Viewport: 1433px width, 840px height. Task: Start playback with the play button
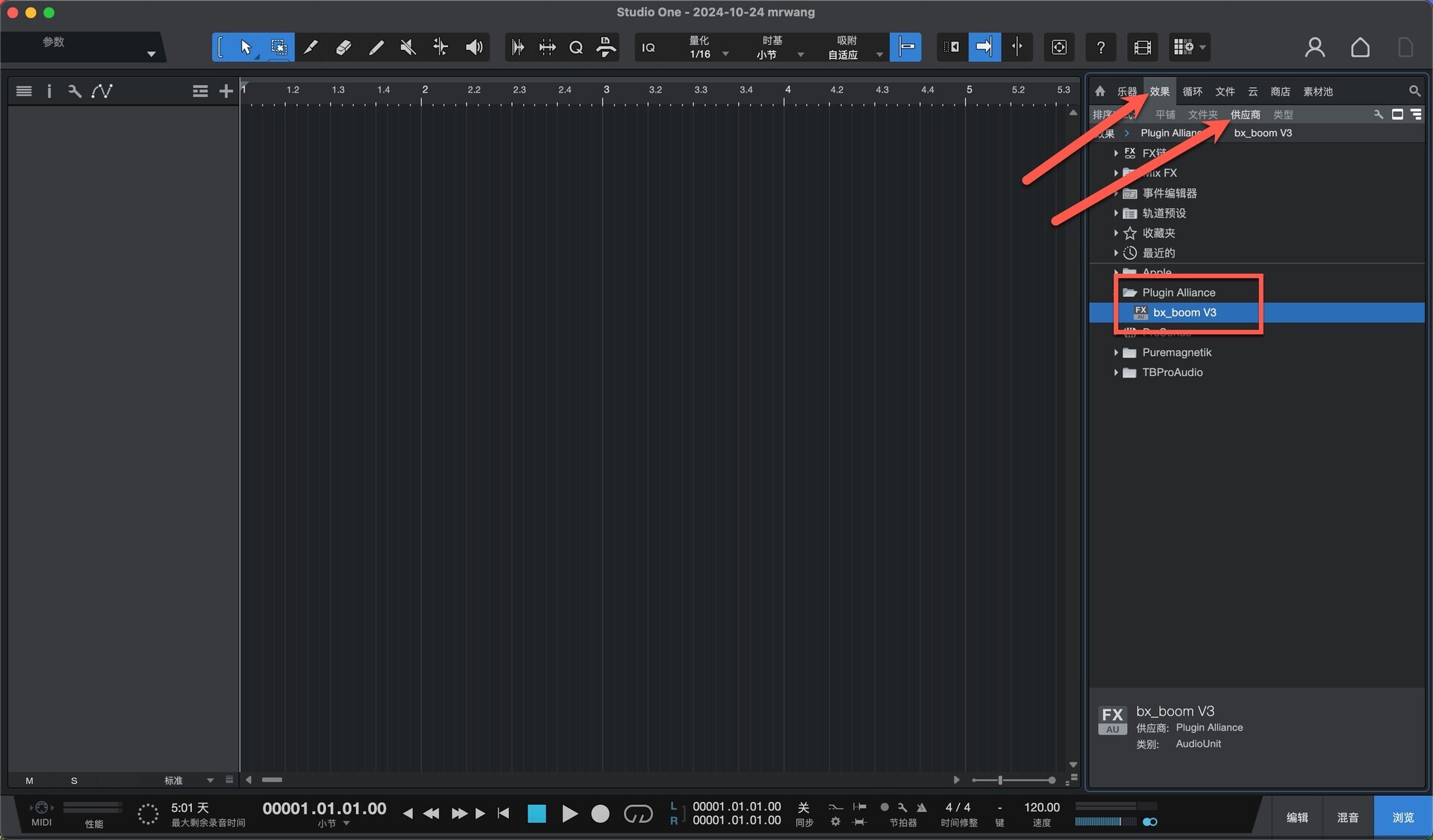click(569, 814)
